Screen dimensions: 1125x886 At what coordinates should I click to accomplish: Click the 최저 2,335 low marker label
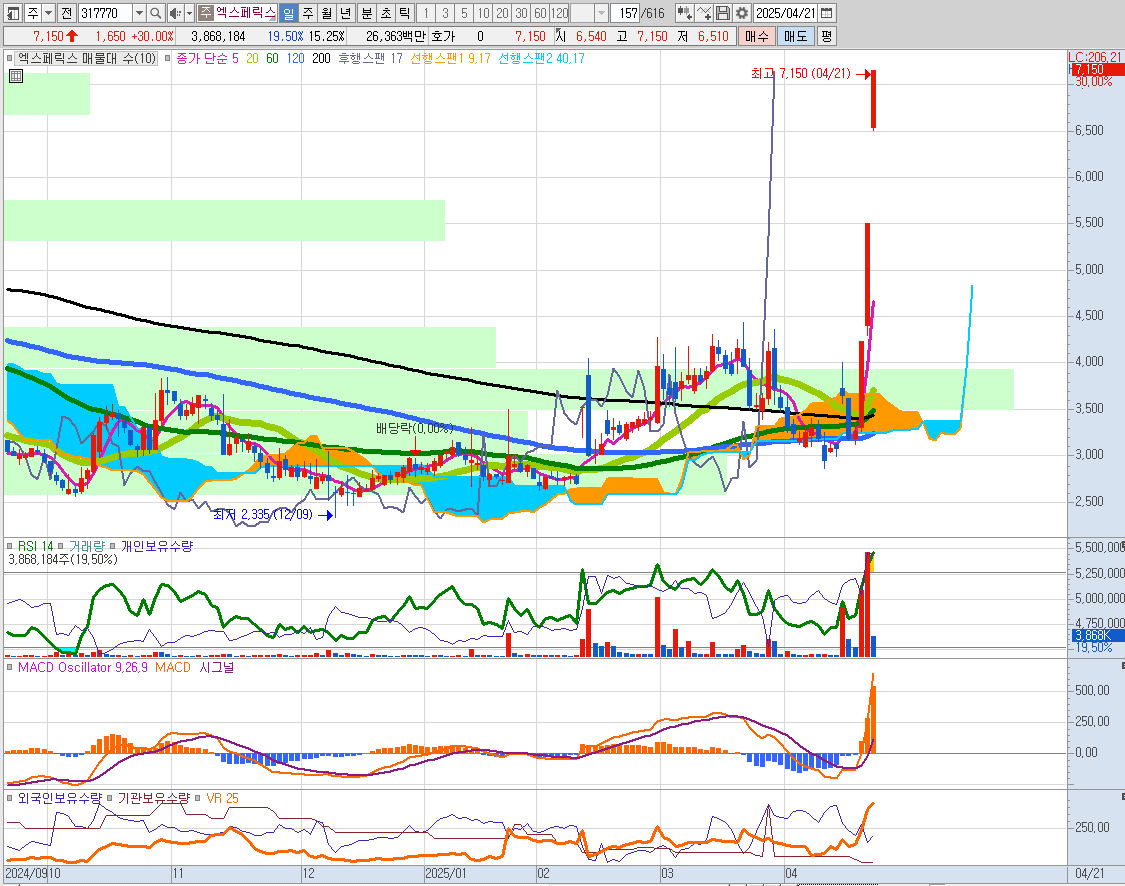263,514
